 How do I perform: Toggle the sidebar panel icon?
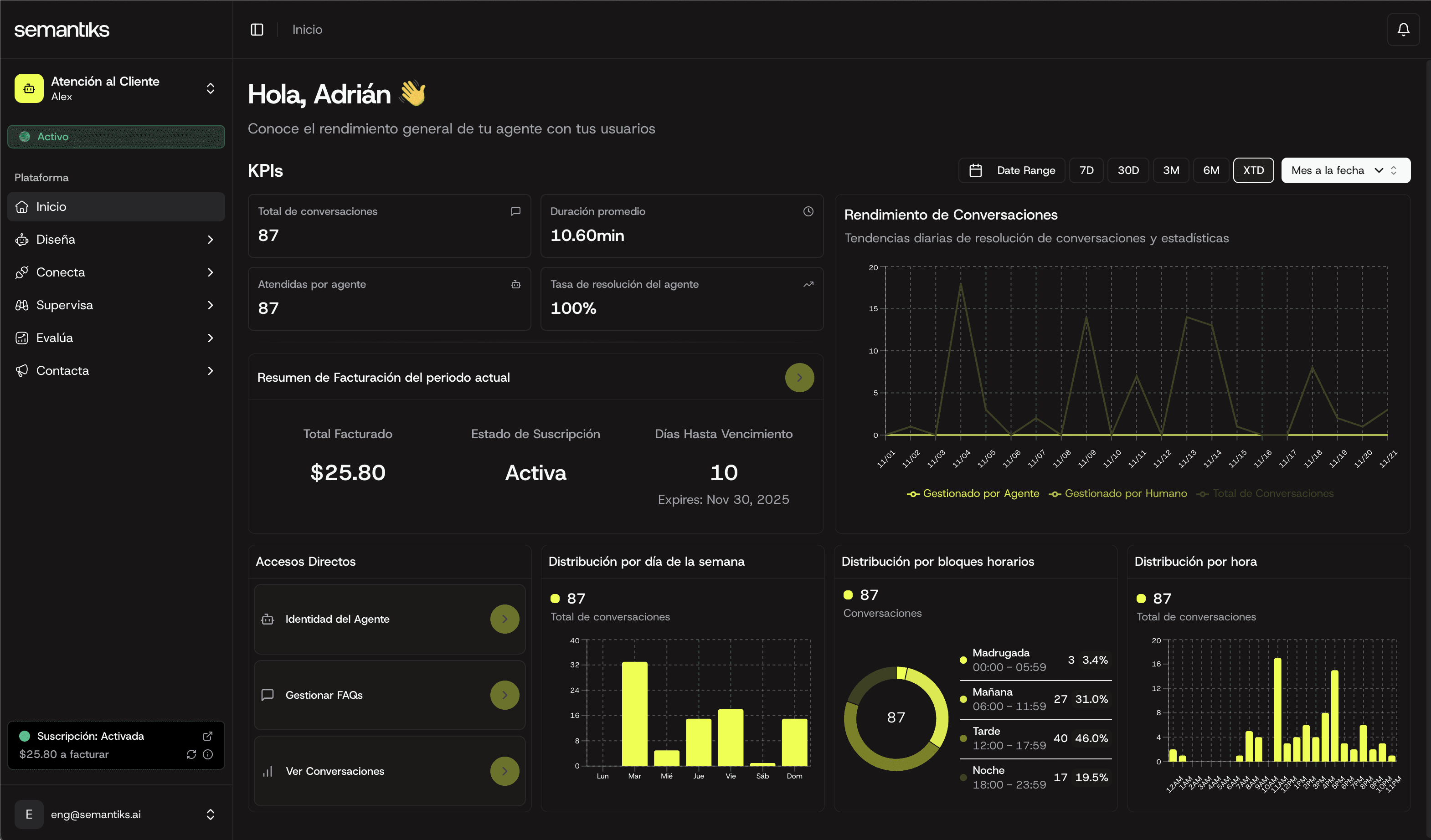(x=257, y=30)
